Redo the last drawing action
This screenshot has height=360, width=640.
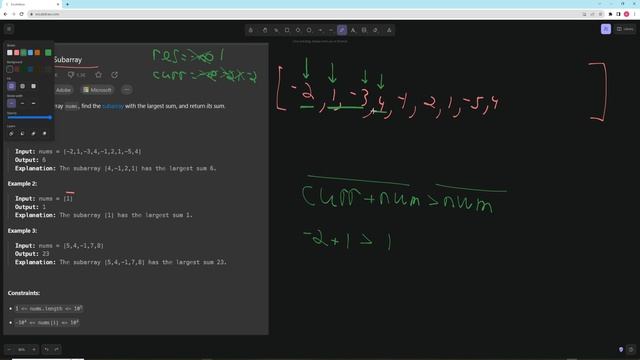click(56, 349)
